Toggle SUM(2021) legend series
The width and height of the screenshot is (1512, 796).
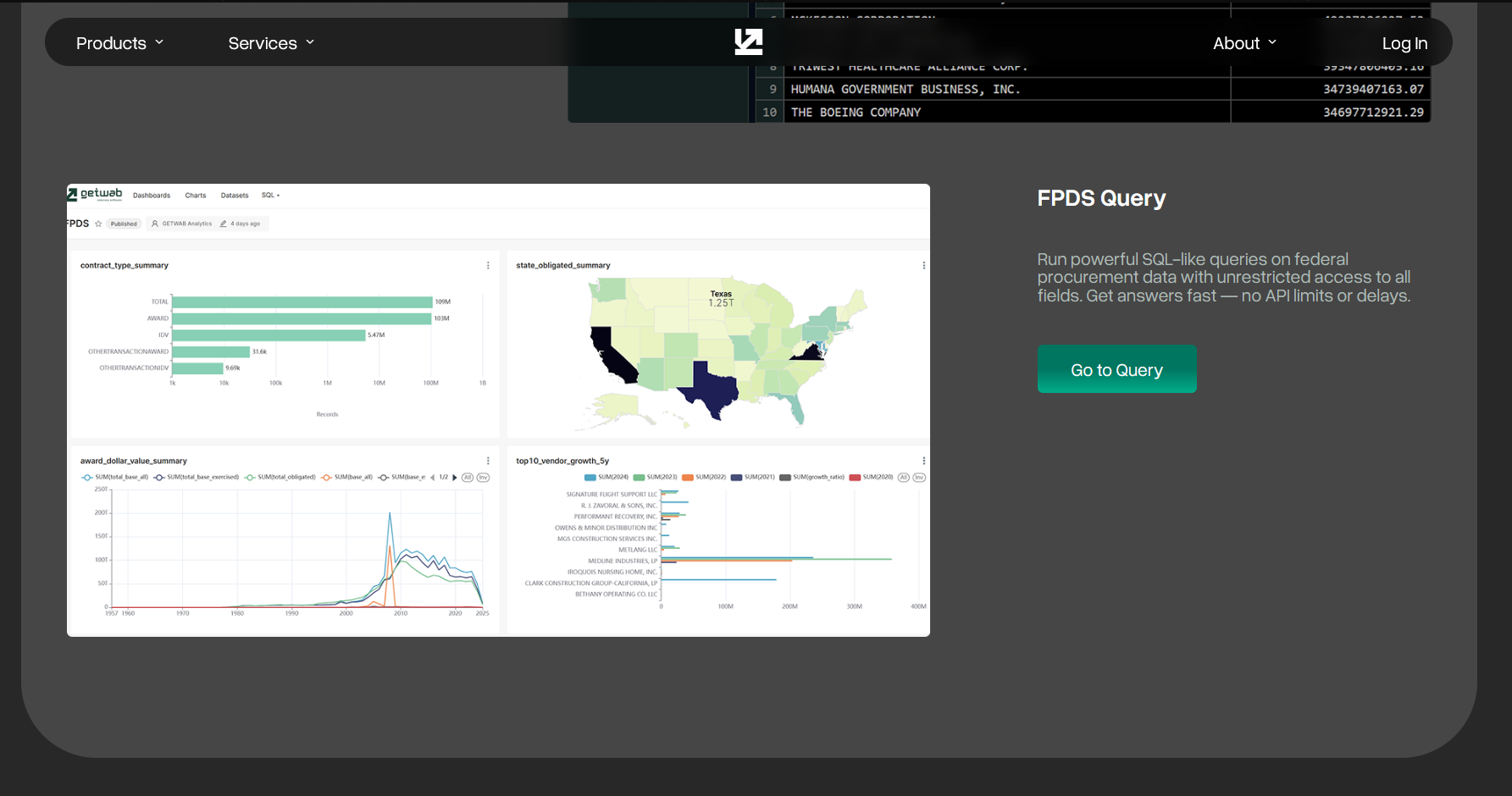coord(753,478)
